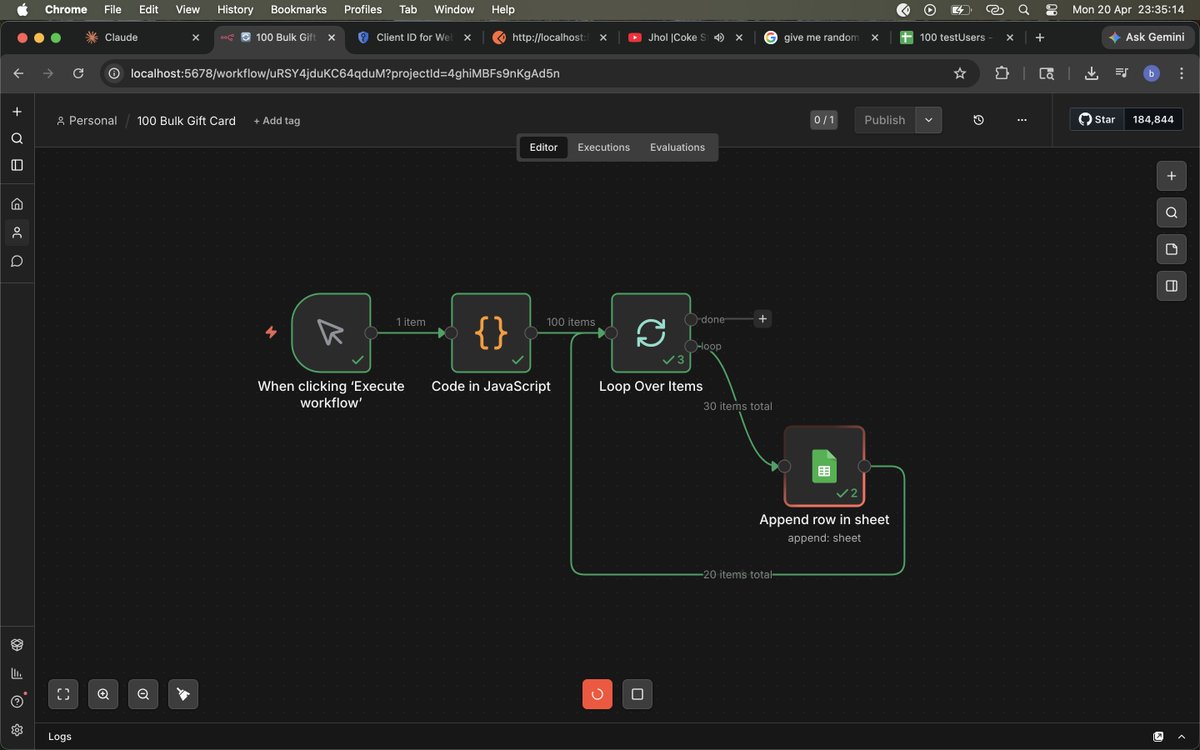Open Chrome downloads icon
Viewport: 1200px width, 750px height.
pos(1092,73)
